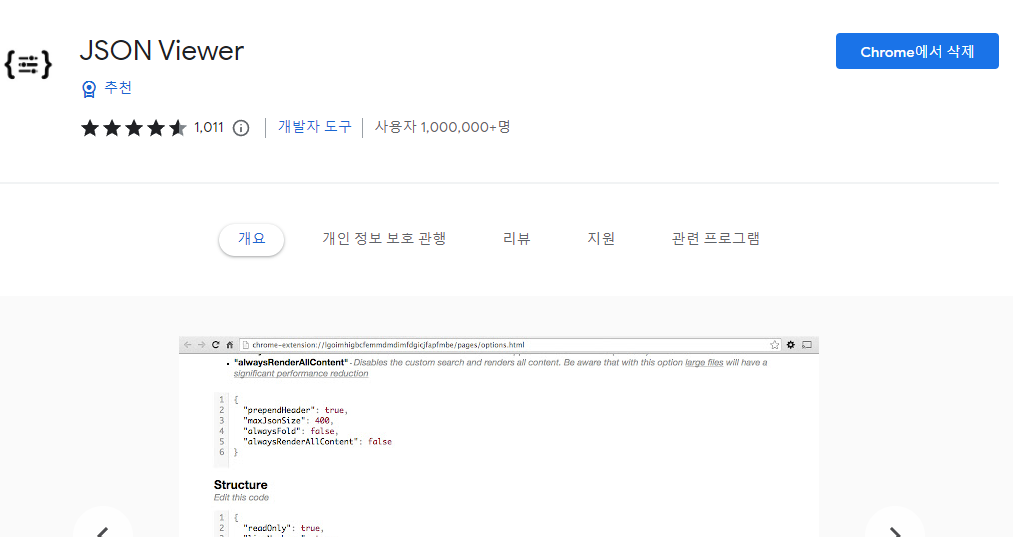Click bookmark star icon in preview screenshot
The image size is (1013, 537).
click(775, 345)
